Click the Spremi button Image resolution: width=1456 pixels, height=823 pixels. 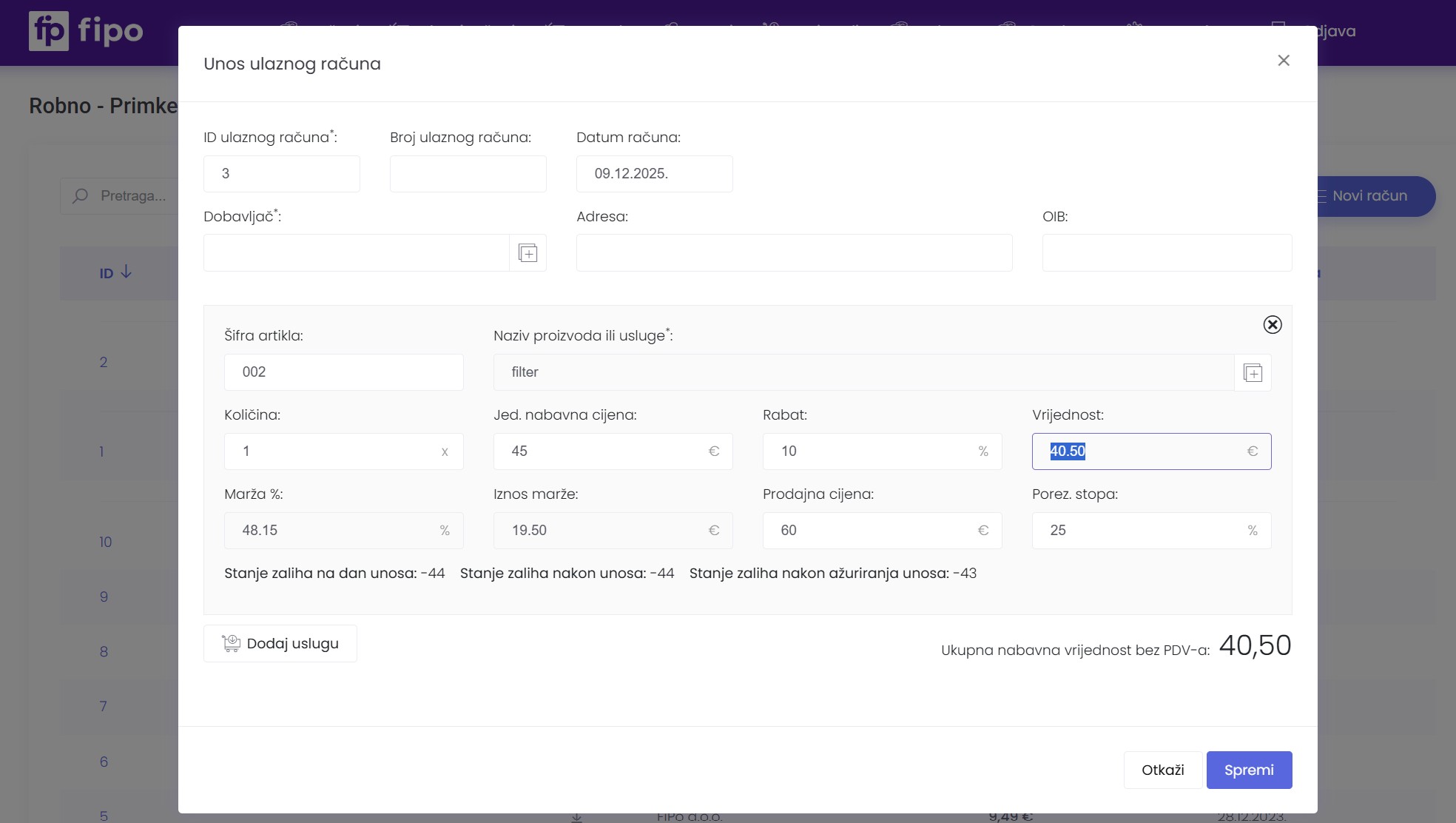pos(1248,770)
